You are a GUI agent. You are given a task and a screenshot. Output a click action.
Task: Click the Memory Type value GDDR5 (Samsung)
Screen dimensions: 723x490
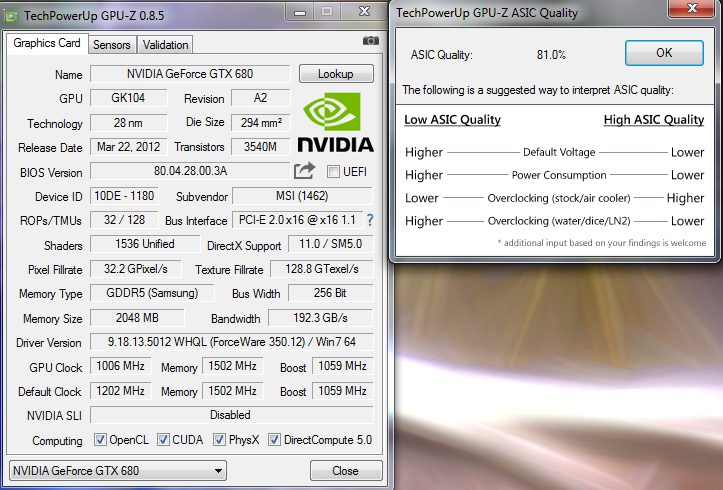pyautogui.click(x=152, y=293)
